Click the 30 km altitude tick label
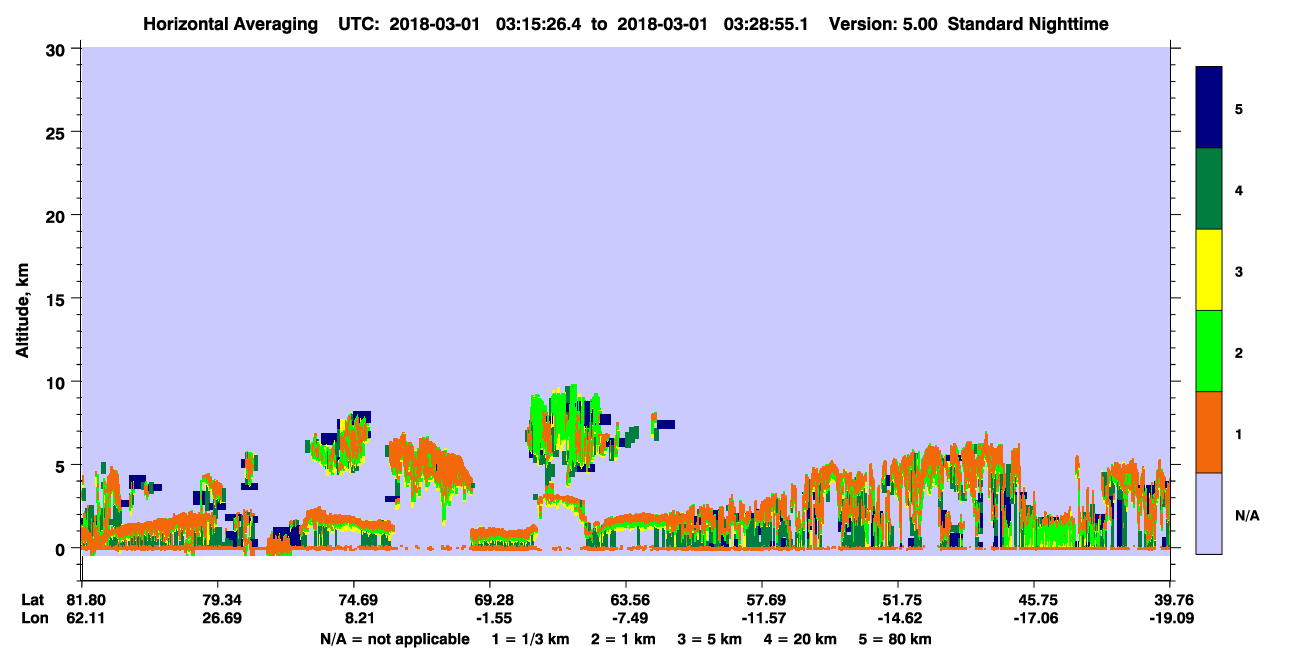Screen dimensions: 1300x667 57,49
